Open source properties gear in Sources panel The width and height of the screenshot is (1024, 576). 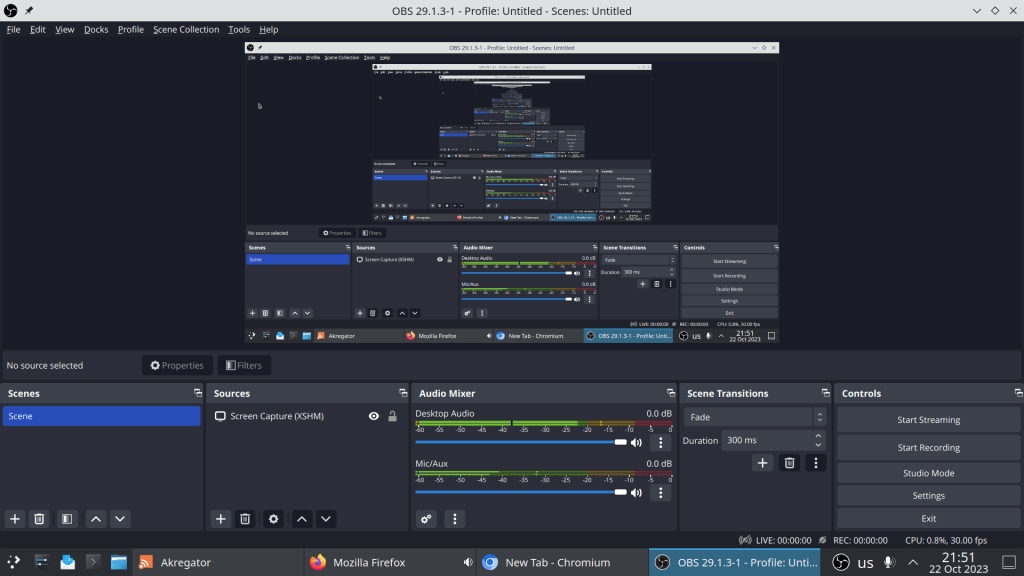pyautogui.click(x=273, y=519)
